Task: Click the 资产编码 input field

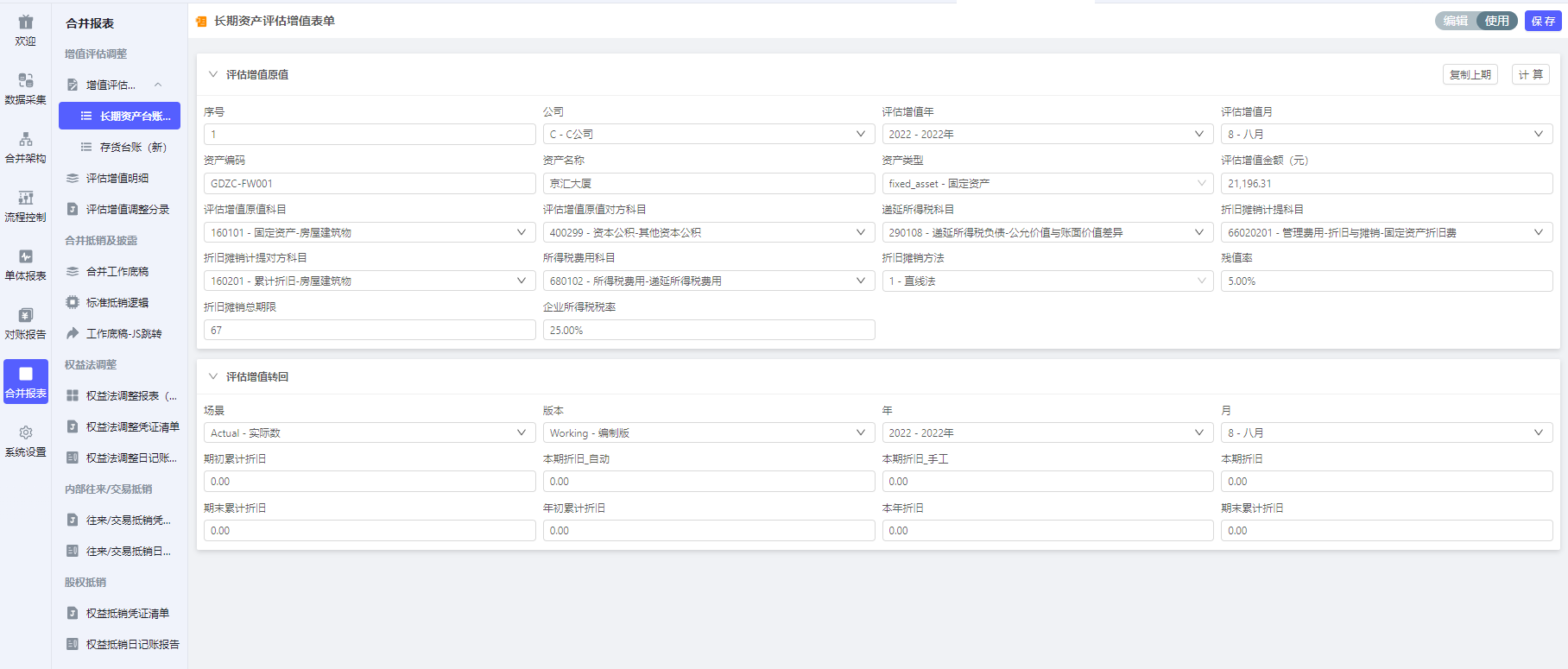Action: point(370,183)
